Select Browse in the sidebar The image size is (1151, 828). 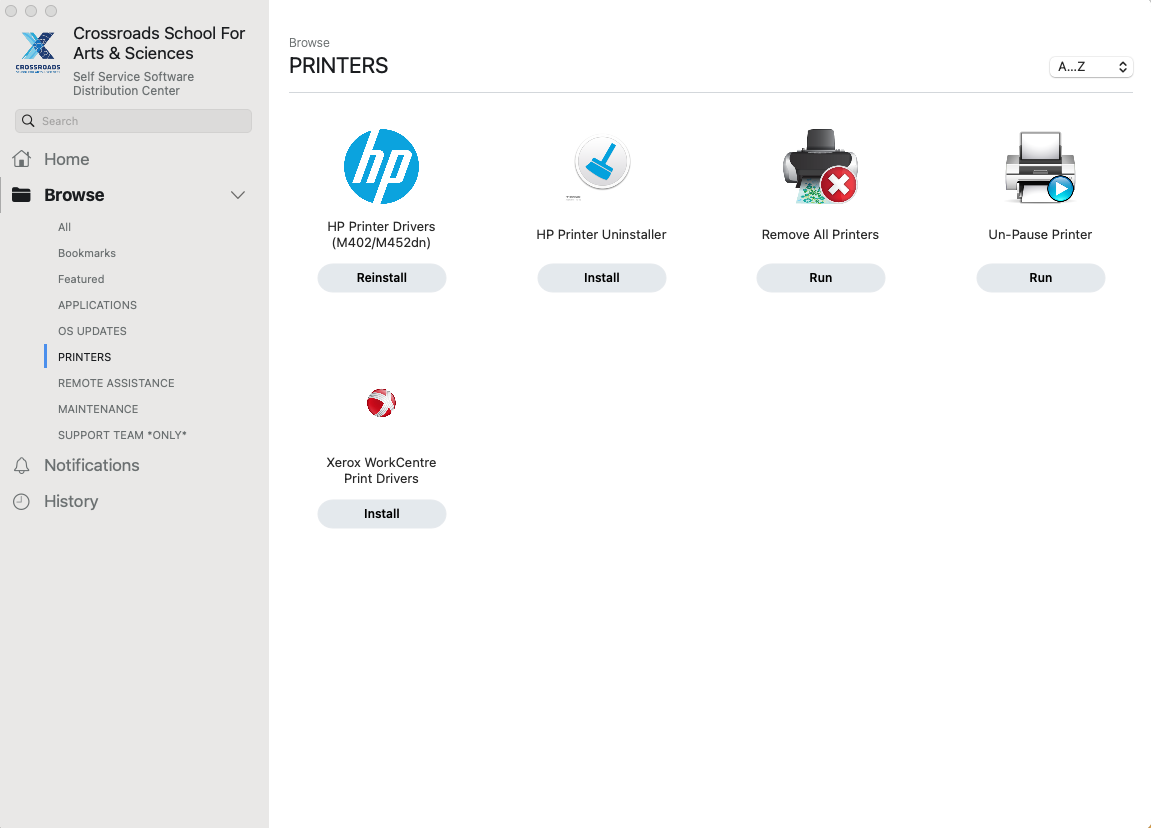74,195
